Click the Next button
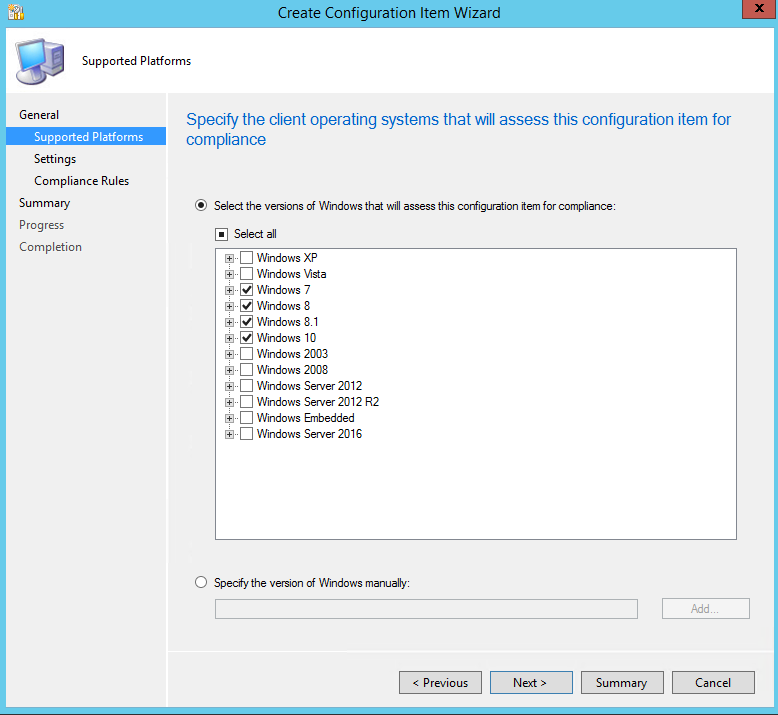778x715 pixels. (530, 683)
